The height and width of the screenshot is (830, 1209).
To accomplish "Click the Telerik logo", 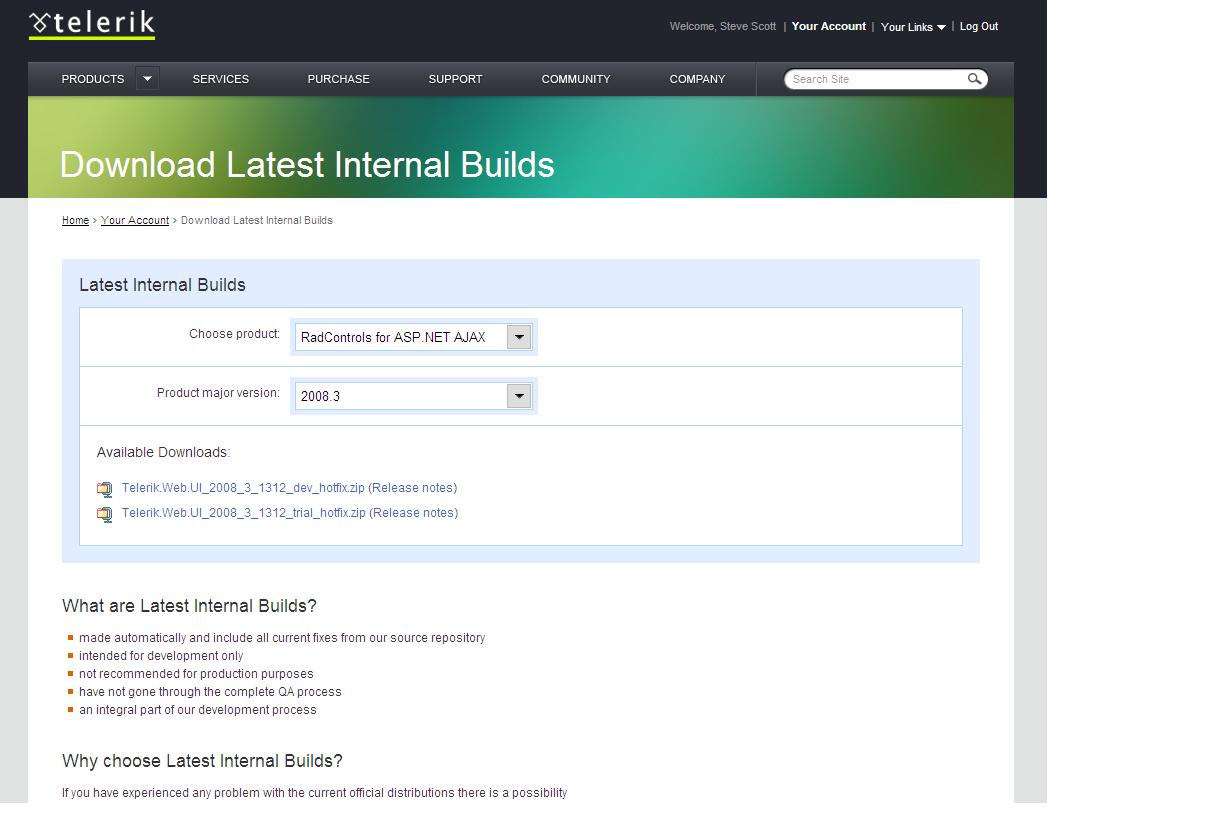I will (x=91, y=23).
